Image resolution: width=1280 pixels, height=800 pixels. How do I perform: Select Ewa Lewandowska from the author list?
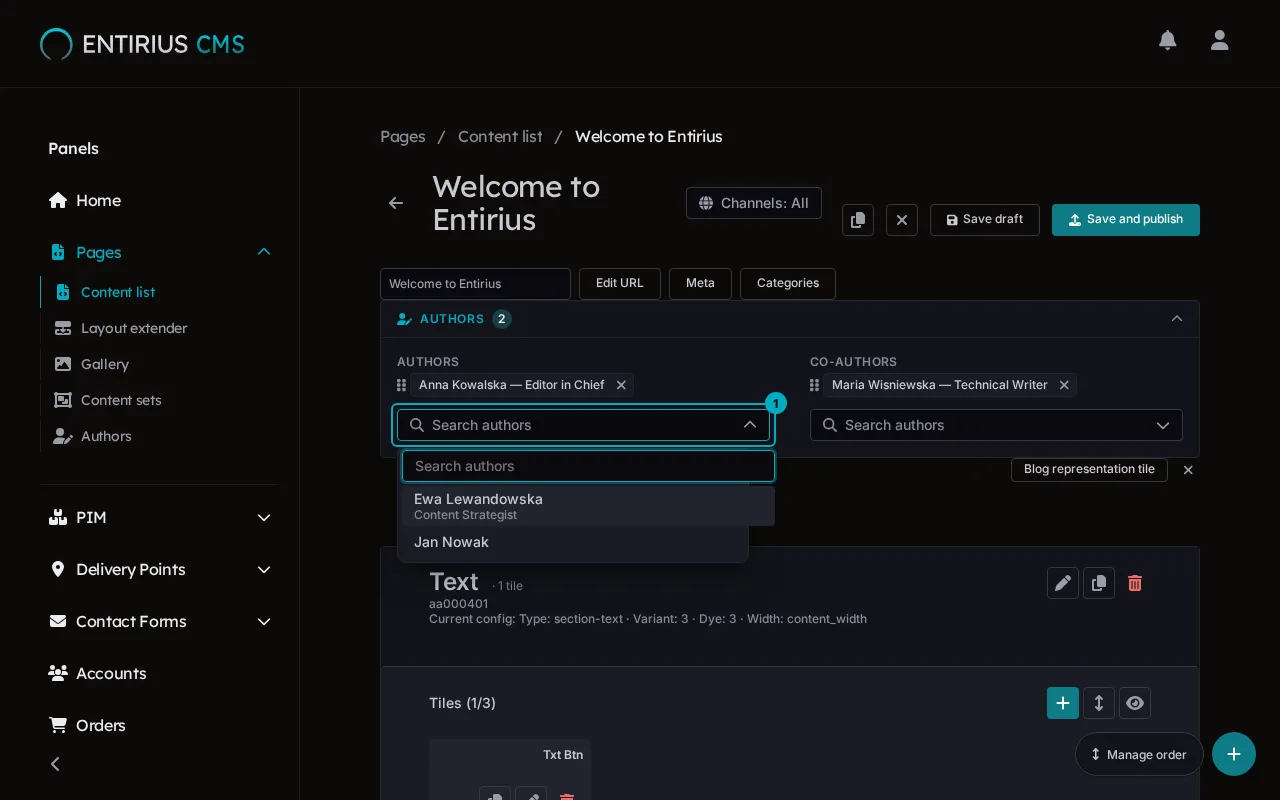[588, 506]
